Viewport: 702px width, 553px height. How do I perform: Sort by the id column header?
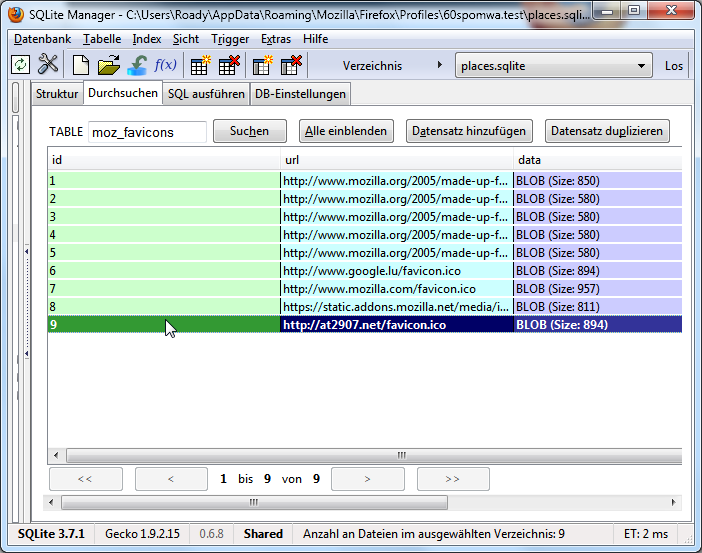click(164, 160)
